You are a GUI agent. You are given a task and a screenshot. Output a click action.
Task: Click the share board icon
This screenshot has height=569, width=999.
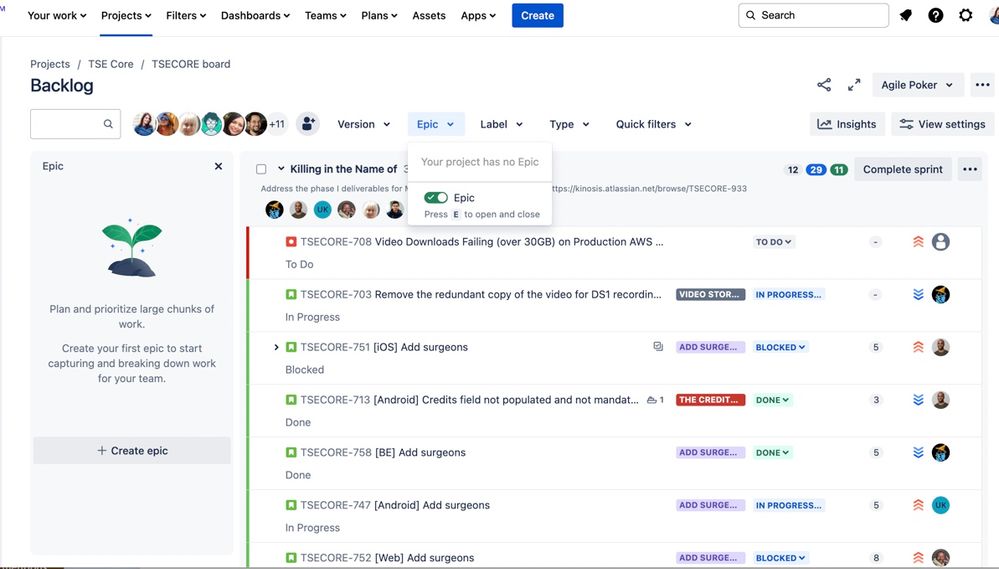pos(824,85)
